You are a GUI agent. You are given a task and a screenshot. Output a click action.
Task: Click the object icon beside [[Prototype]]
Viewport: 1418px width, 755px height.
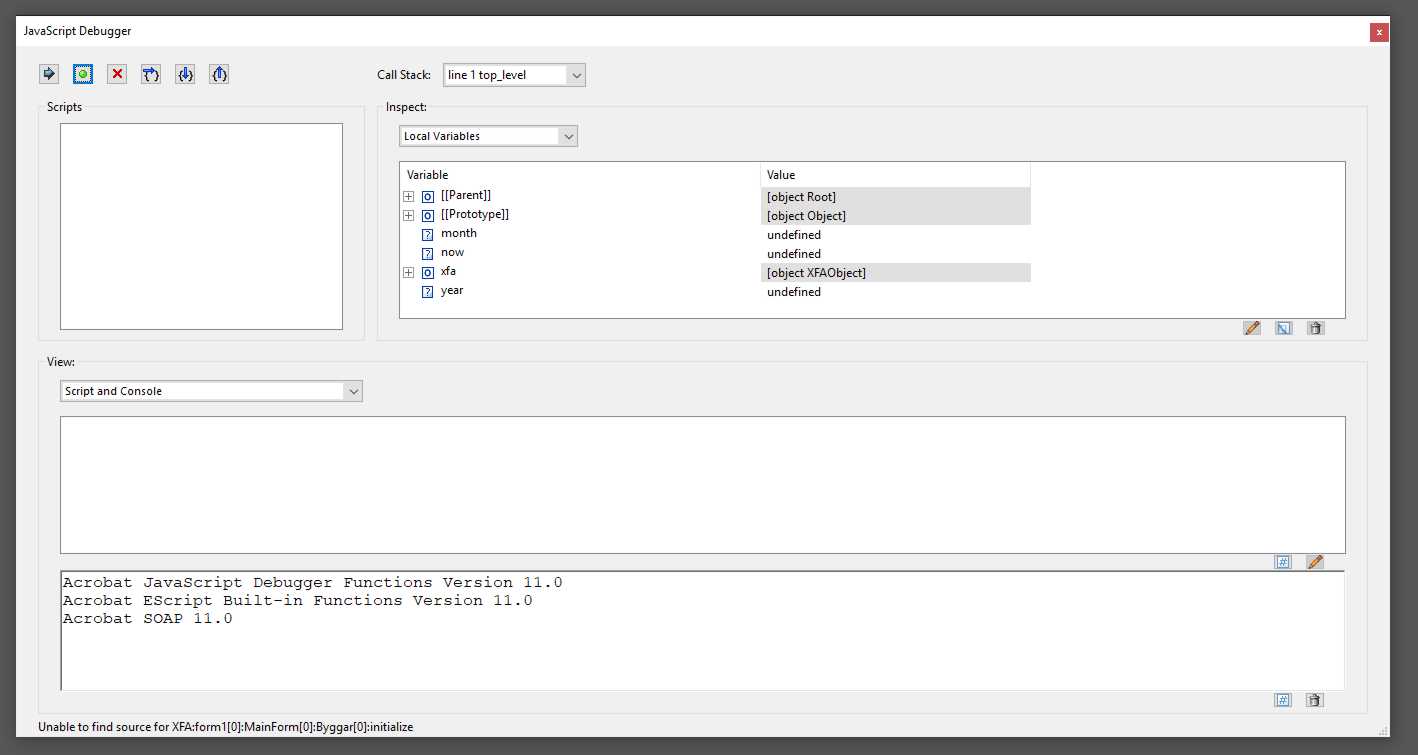click(427, 216)
